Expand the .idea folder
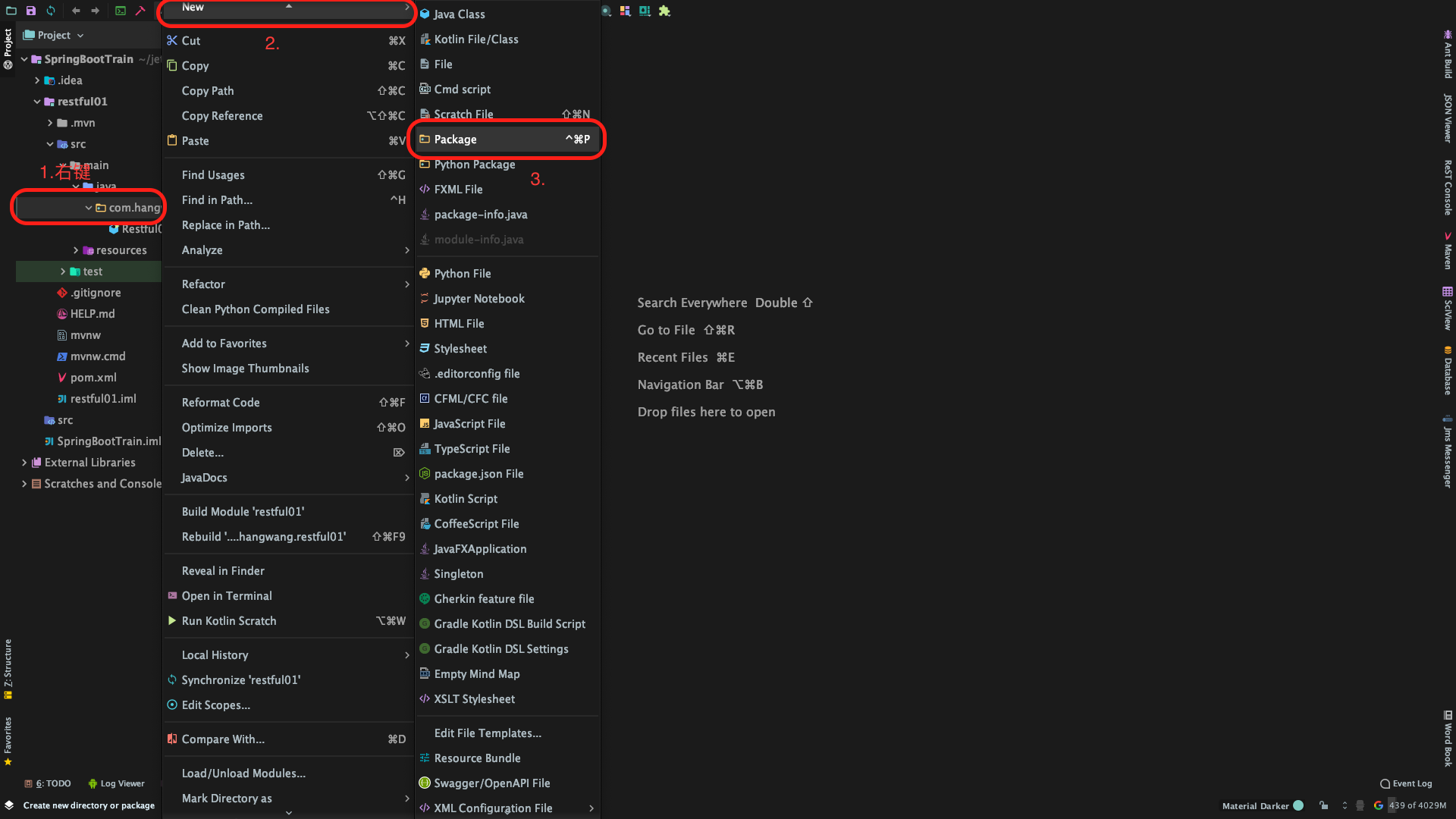 pos(36,80)
